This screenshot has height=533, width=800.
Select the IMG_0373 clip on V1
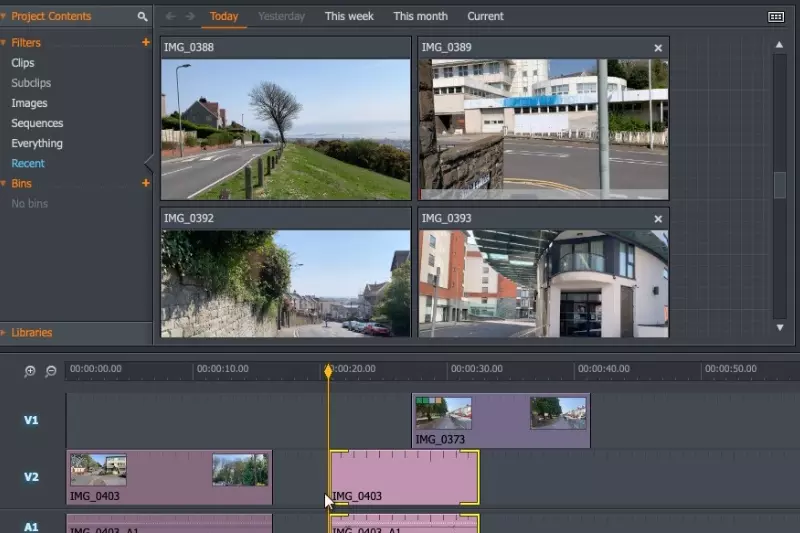[501, 421]
